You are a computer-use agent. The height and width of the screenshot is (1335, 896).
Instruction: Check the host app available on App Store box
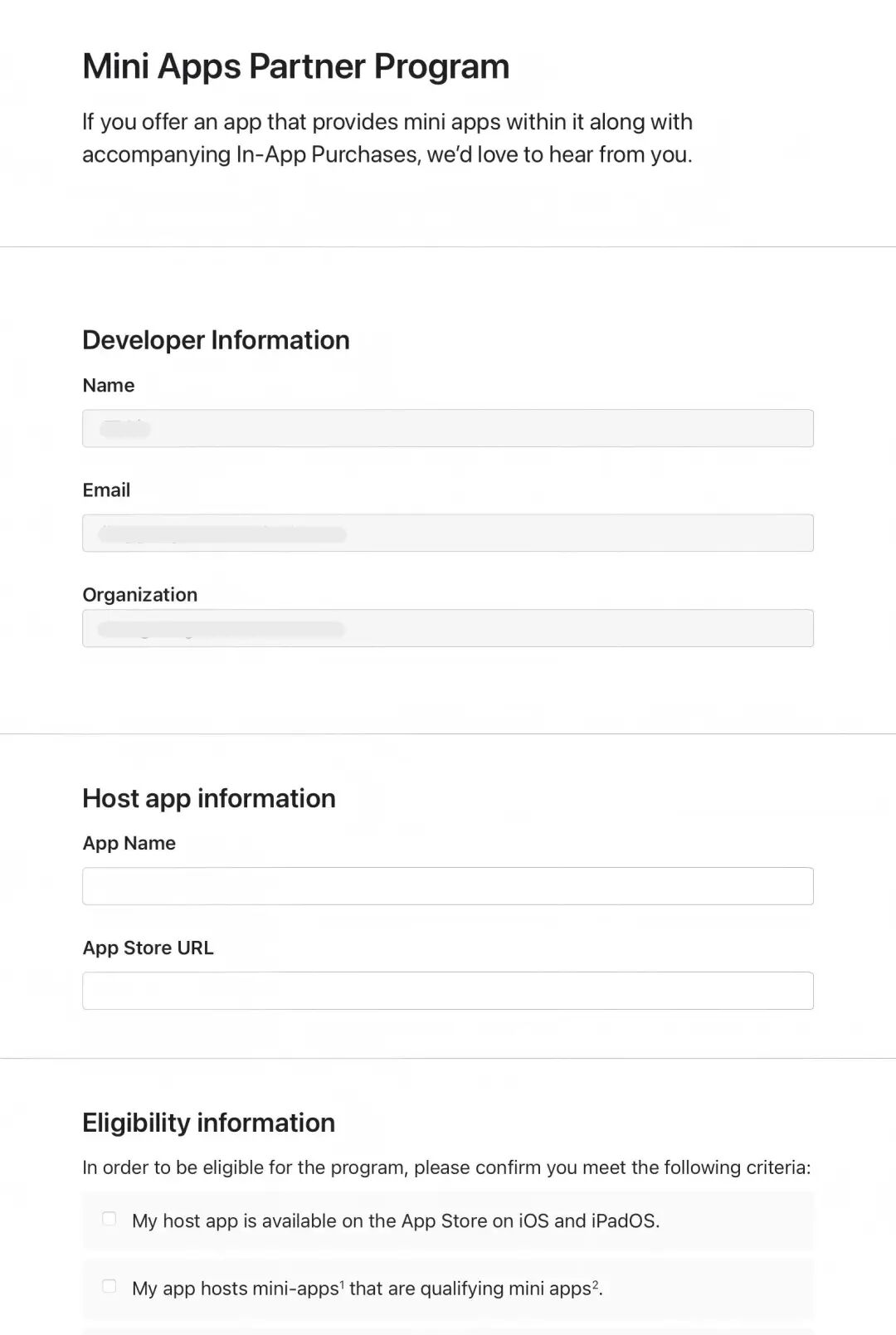pyautogui.click(x=109, y=1219)
